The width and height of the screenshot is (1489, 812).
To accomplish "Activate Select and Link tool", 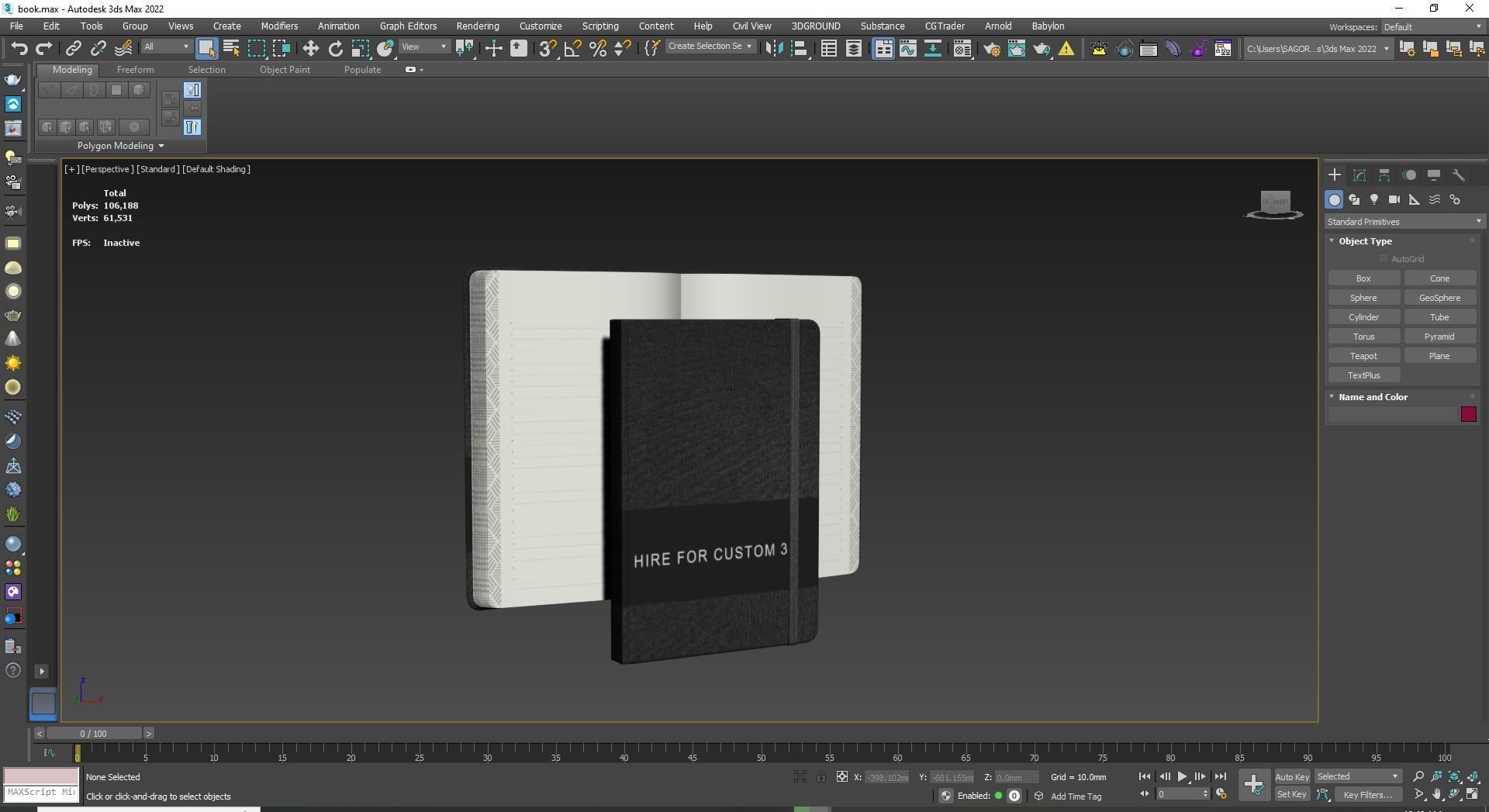I will tap(73, 48).
